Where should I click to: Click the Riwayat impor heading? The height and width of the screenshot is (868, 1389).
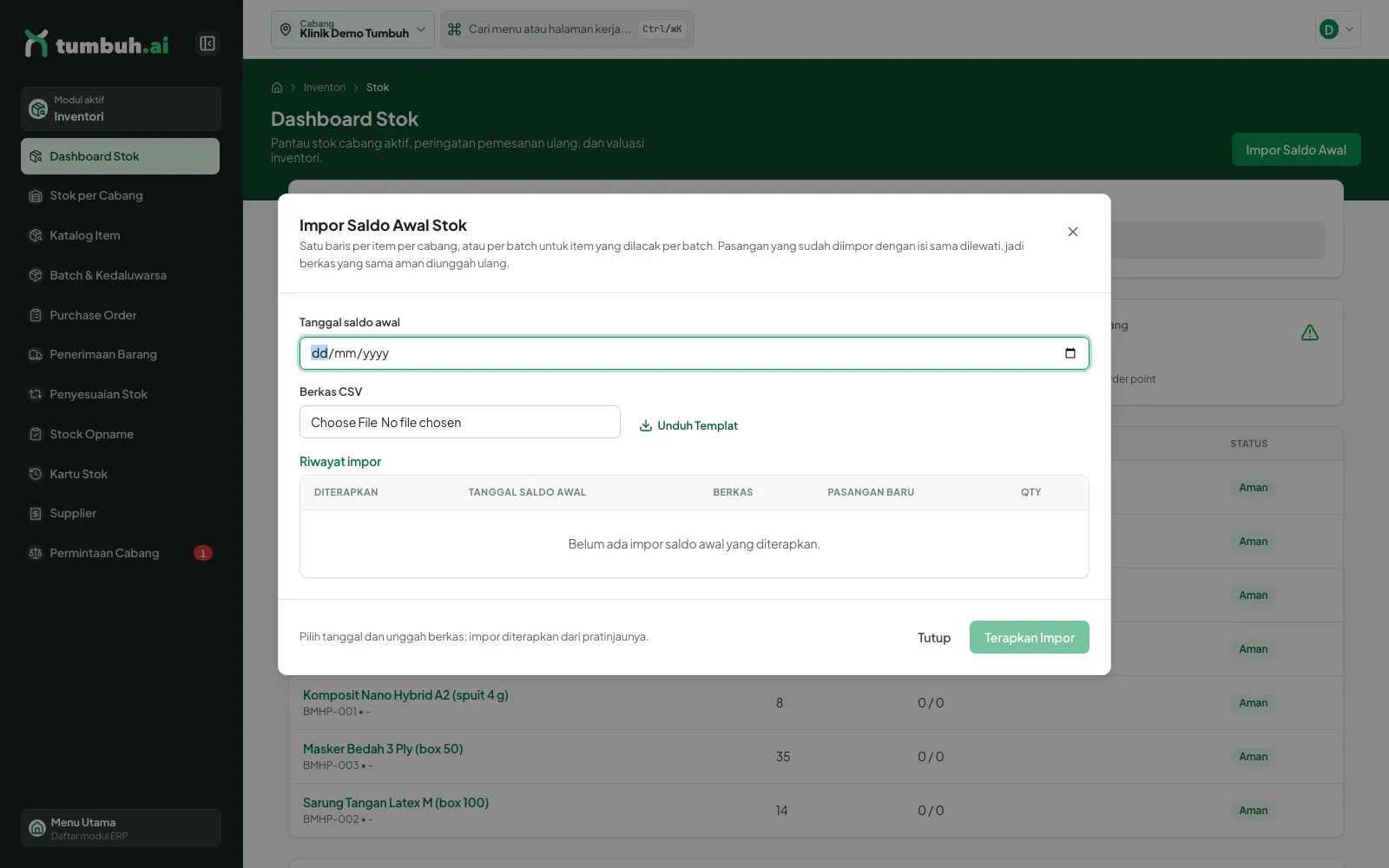click(x=340, y=462)
